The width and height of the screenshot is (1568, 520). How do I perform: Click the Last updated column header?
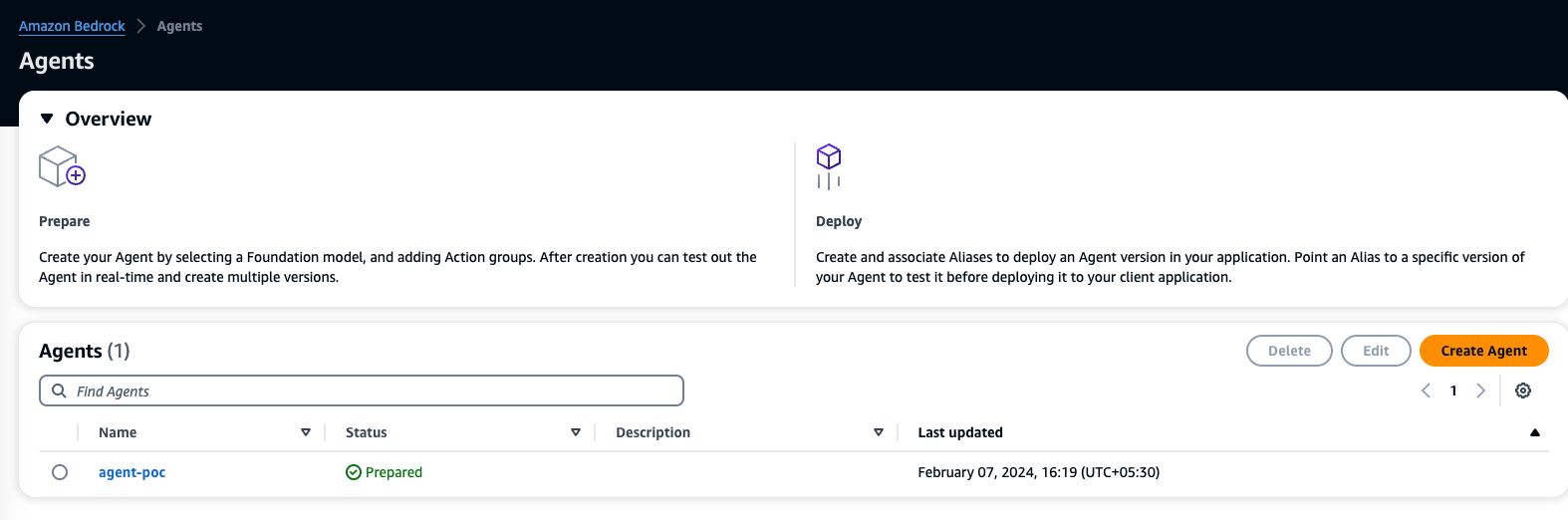[960, 432]
